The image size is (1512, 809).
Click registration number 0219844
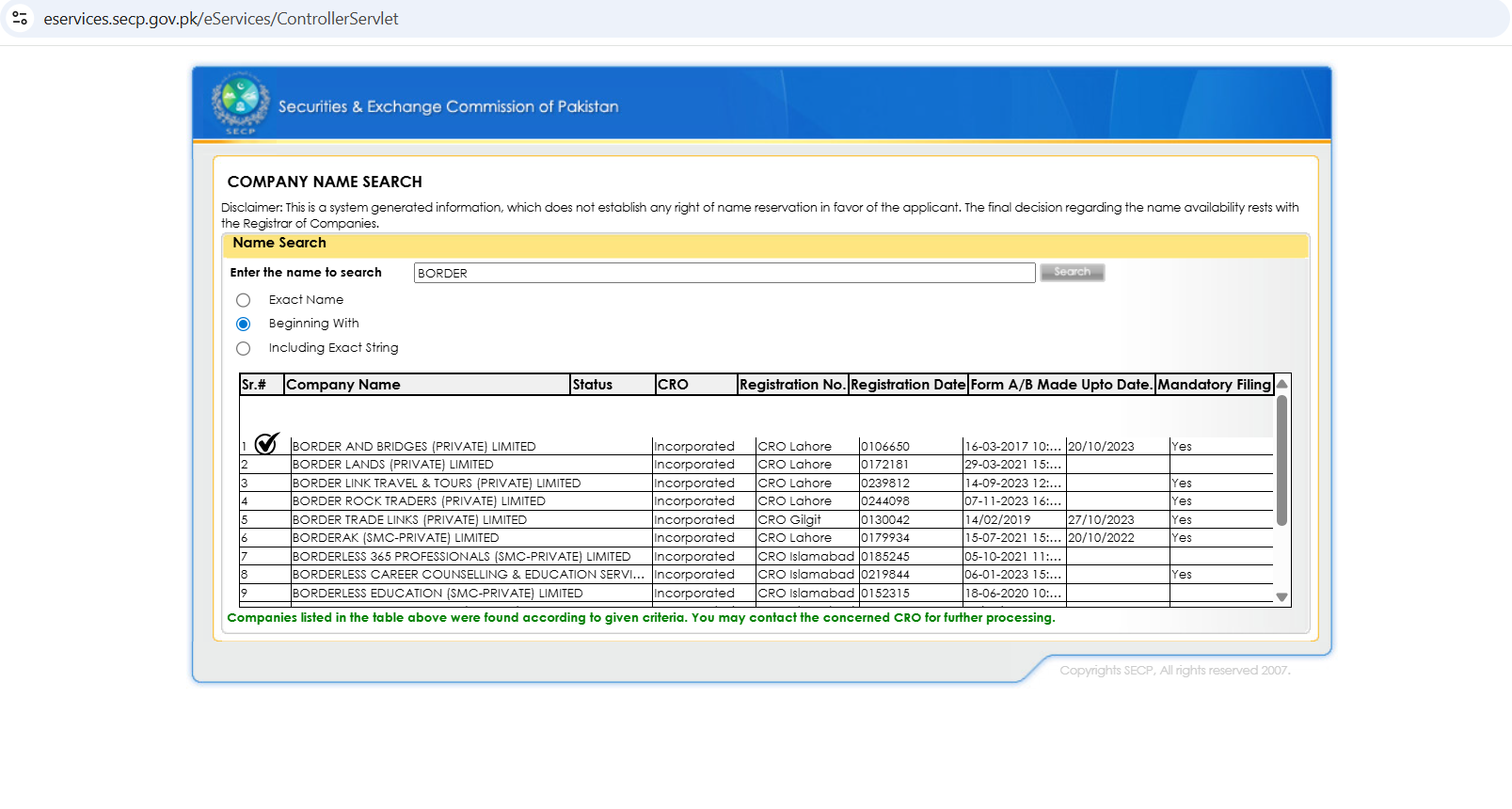tap(885, 575)
